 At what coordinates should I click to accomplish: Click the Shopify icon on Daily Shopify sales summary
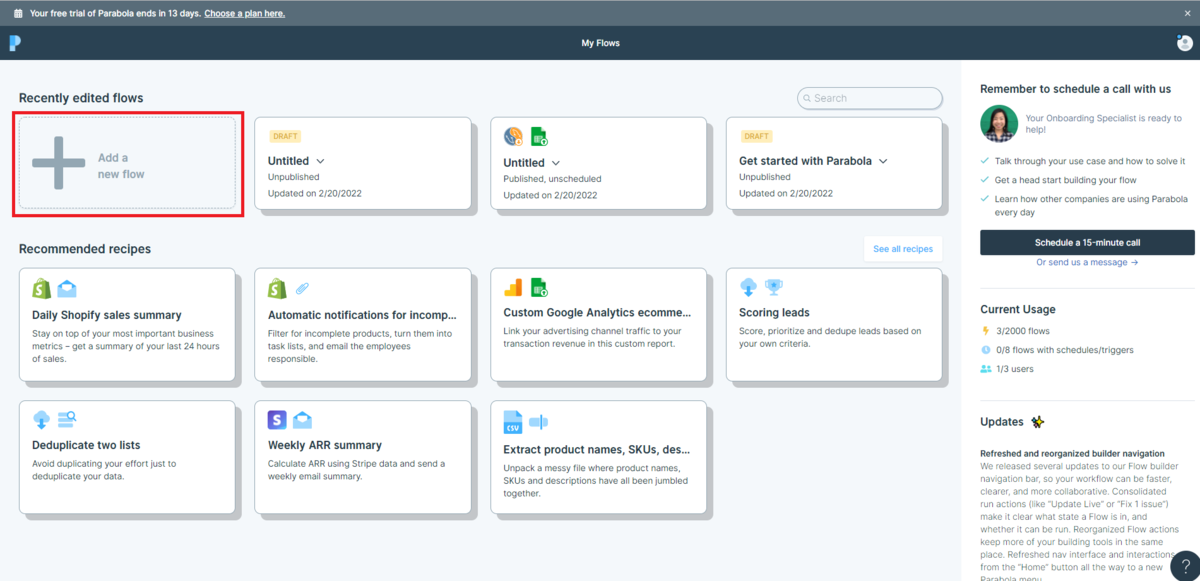42,289
